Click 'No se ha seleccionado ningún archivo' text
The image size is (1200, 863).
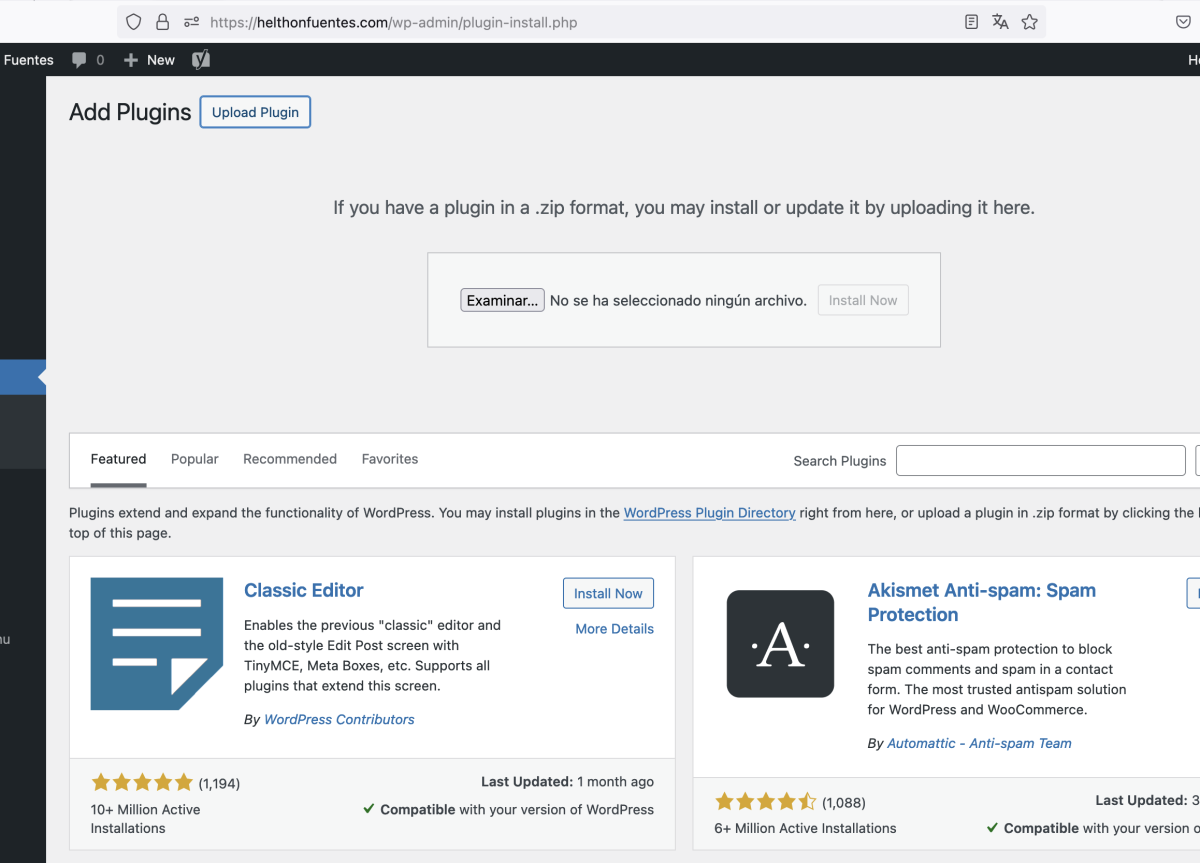(x=678, y=300)
